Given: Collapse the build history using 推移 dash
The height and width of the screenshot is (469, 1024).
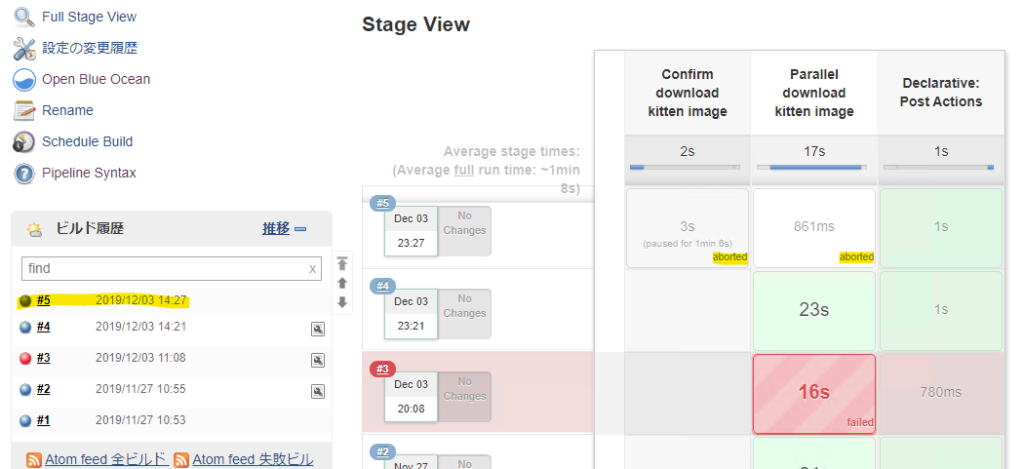Looking at the screenshot, I should pyautogui.click(x=300, y=229).
